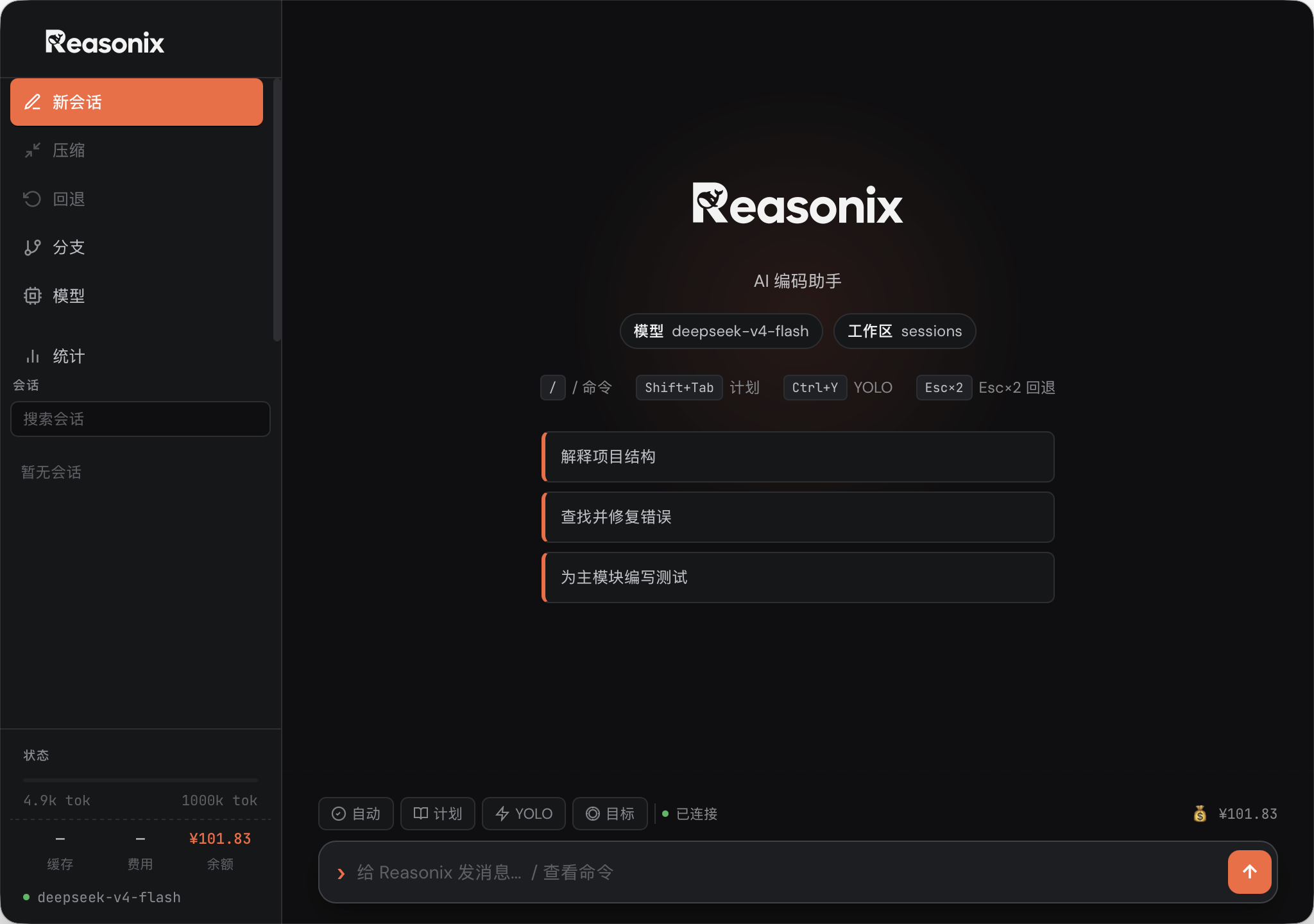
Task: Click the 余额 ¥101.83 in sidebar
Action: pos(220,839)
